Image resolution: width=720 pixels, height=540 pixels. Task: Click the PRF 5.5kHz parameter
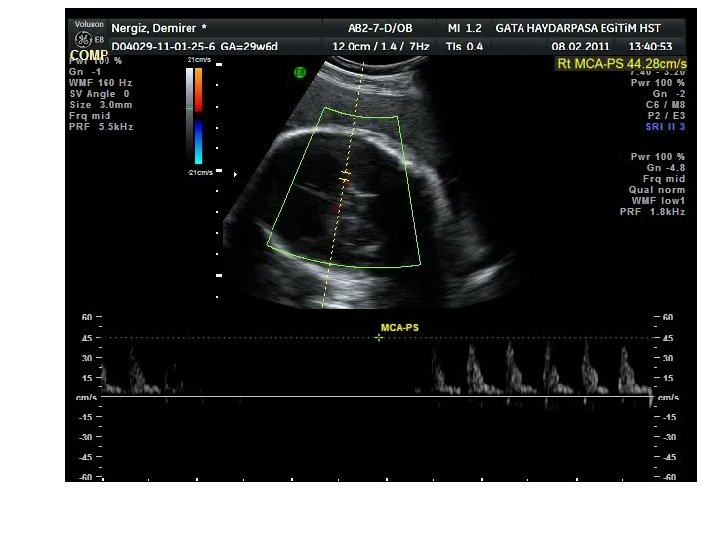pyautogui.click(x=101, y=127)
